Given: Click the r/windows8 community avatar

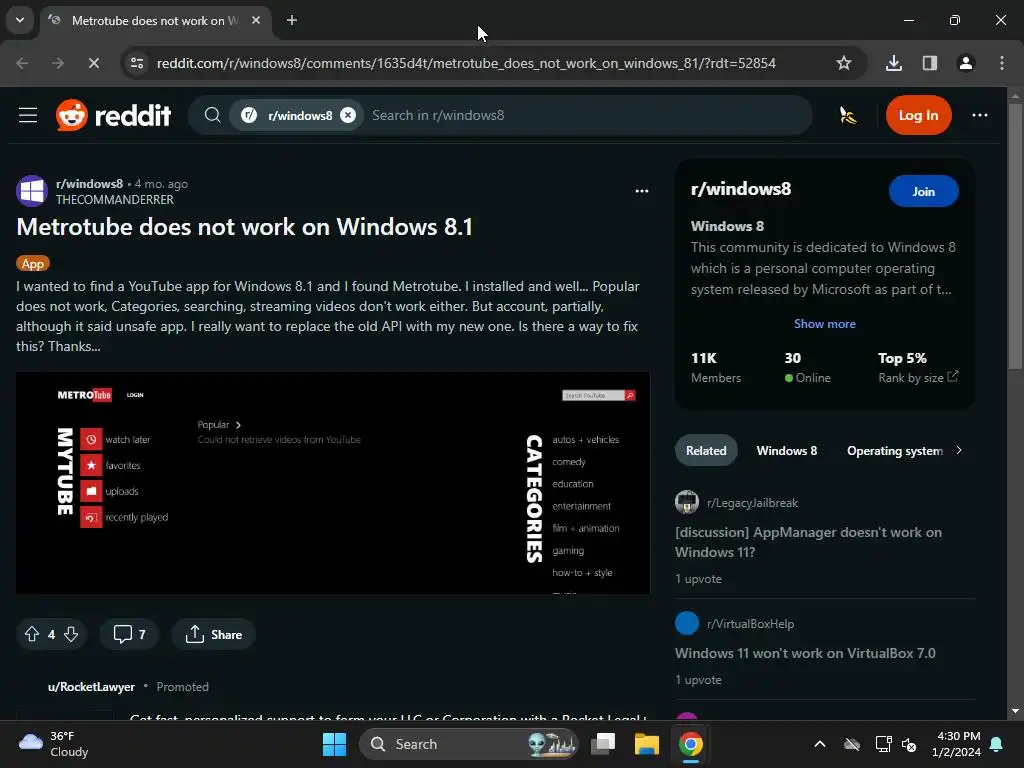Looking at the screenshot, I should point(31,191).
